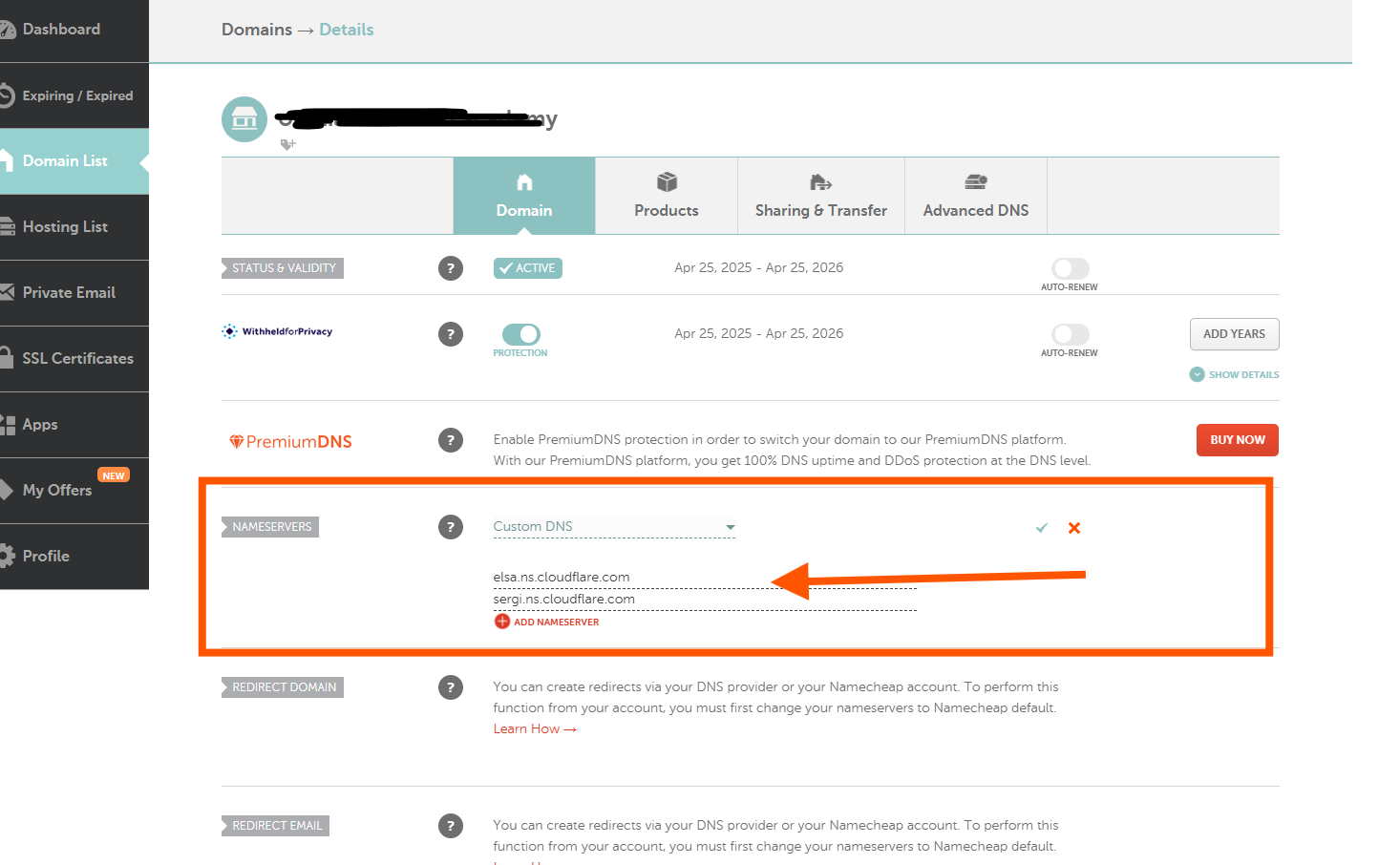This screenshot has height=865, width=1400.
Task: Open help icon for Status & Validity
Action: [x=451, y=268]
